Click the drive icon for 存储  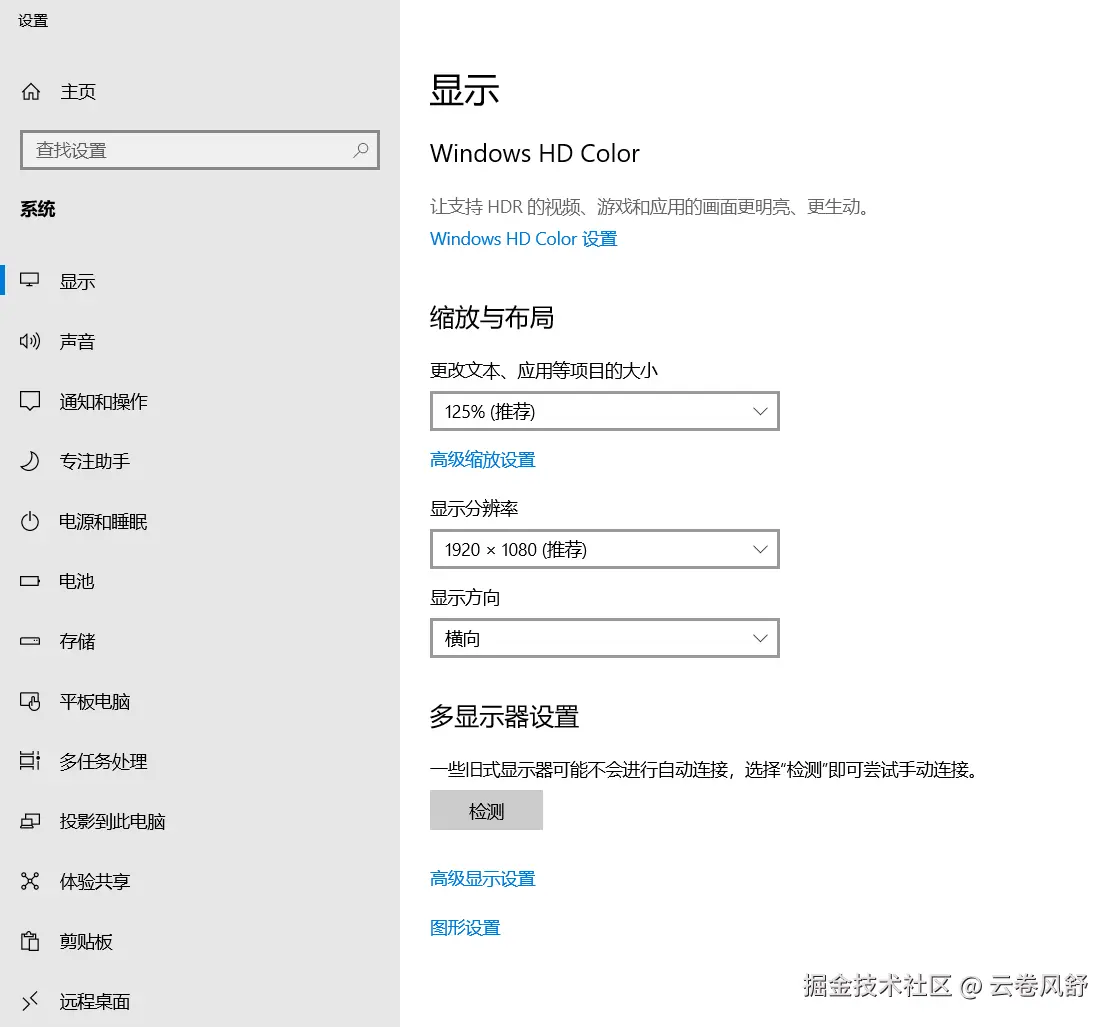[x=30, y=641]
